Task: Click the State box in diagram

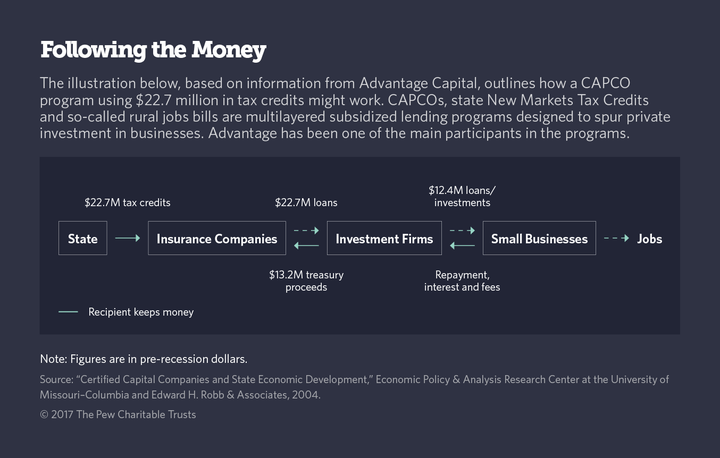Action: pos(83,238)
